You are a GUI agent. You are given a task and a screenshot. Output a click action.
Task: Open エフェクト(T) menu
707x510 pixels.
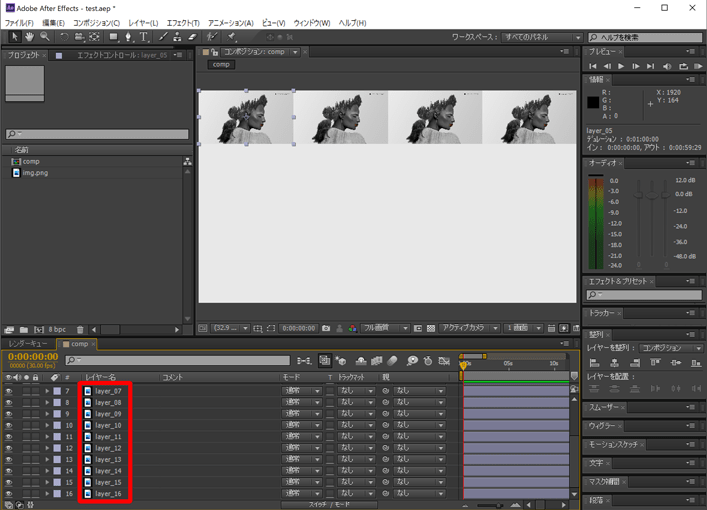click(183, 23)
